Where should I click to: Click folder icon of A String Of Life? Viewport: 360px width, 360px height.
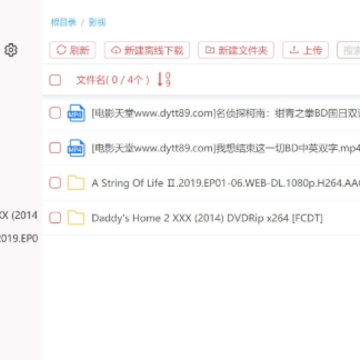click(x=76, y=183)
